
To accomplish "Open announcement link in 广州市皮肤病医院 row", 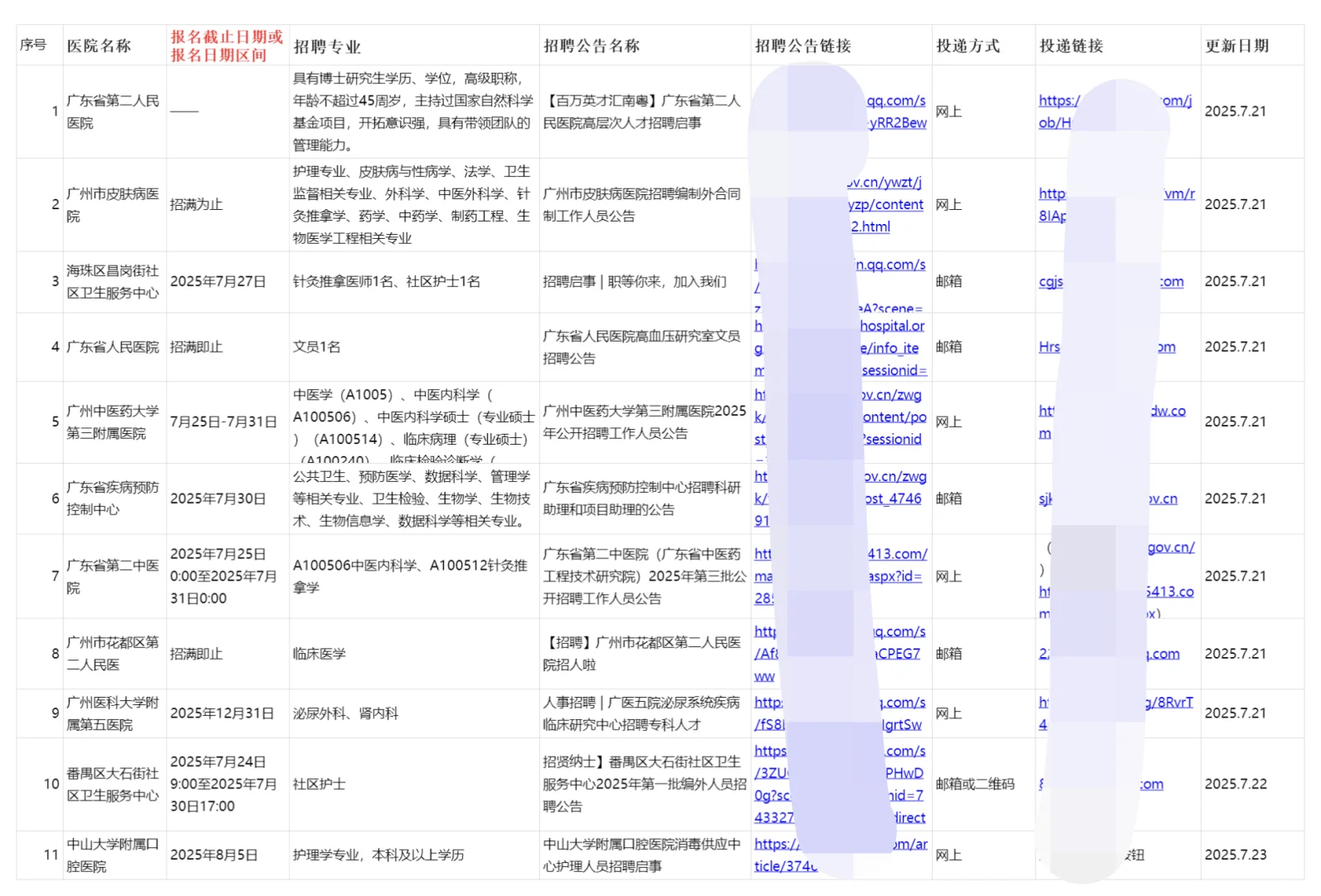I will [886, 204].
